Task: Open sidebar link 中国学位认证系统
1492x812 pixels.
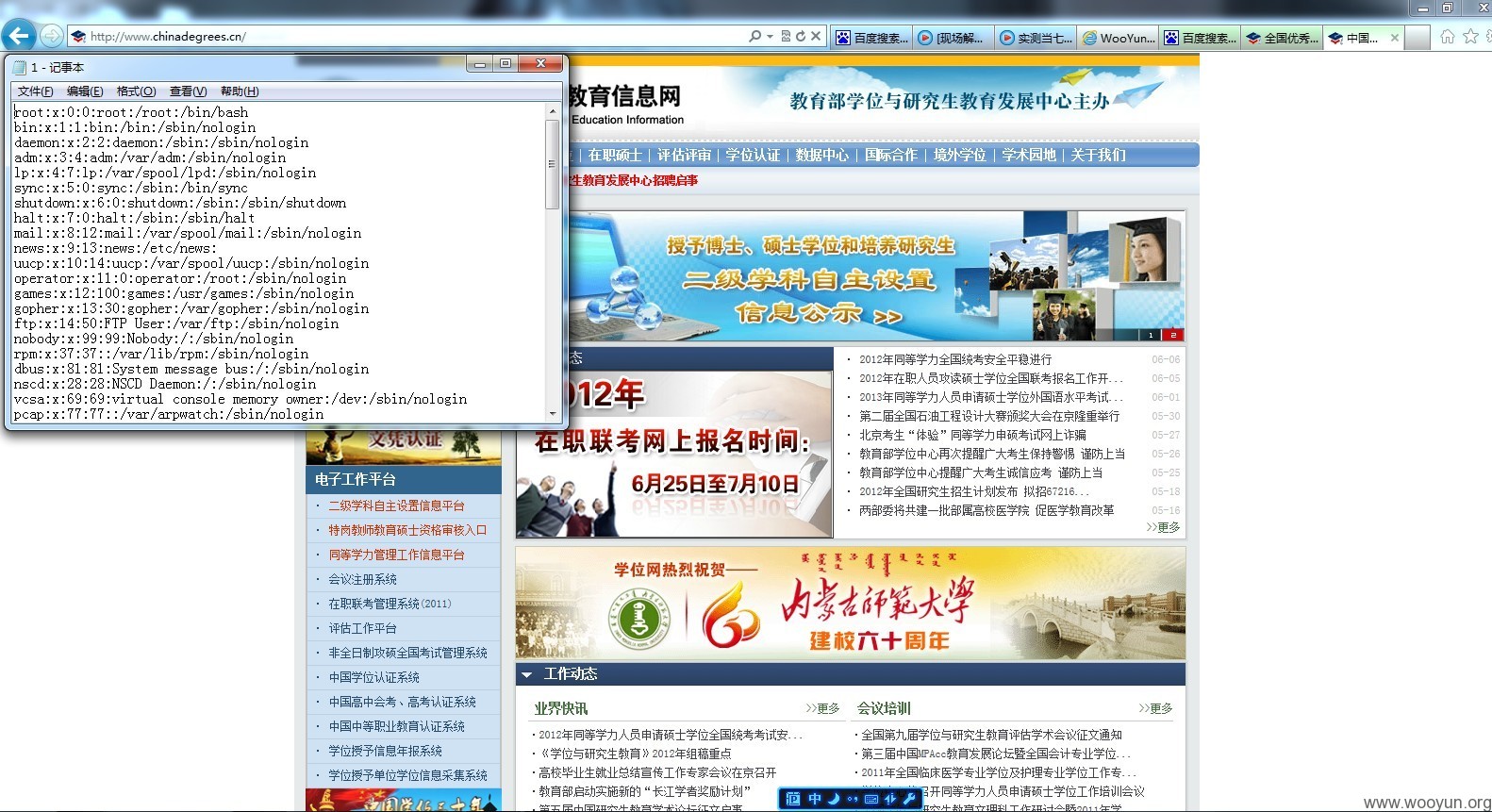Action: pos(373,678)
